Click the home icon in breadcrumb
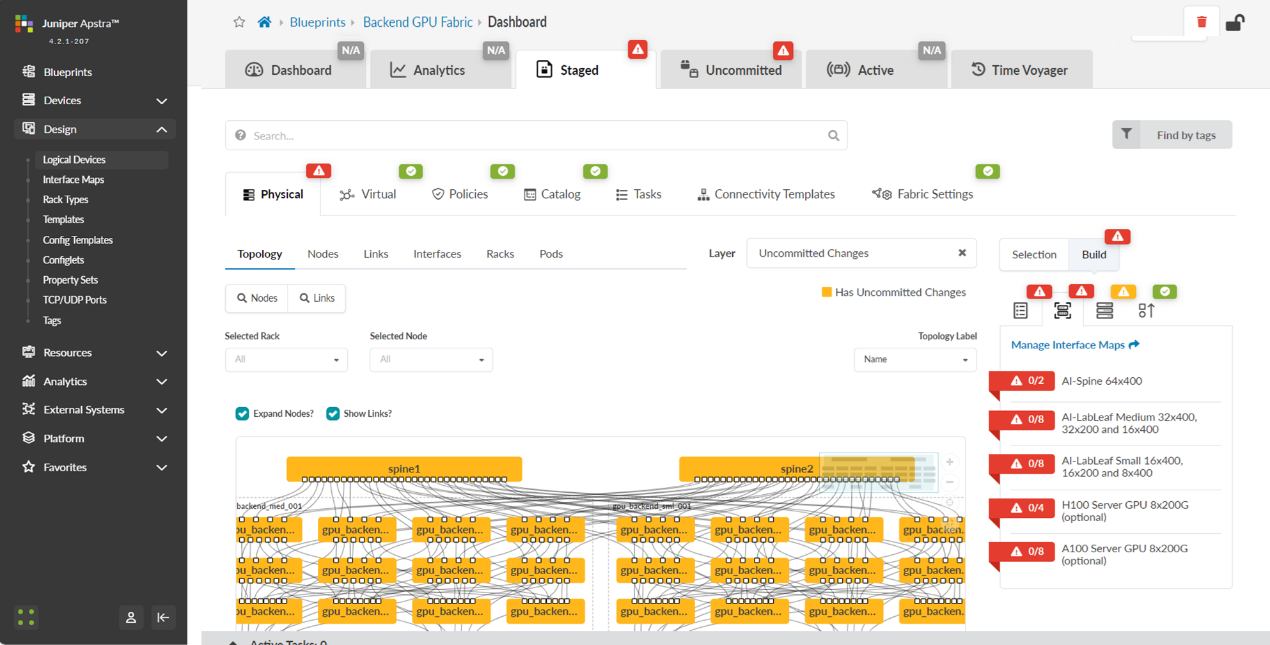Image resolution: width=1270 pixels, height=645 pixels. (264, 22)
